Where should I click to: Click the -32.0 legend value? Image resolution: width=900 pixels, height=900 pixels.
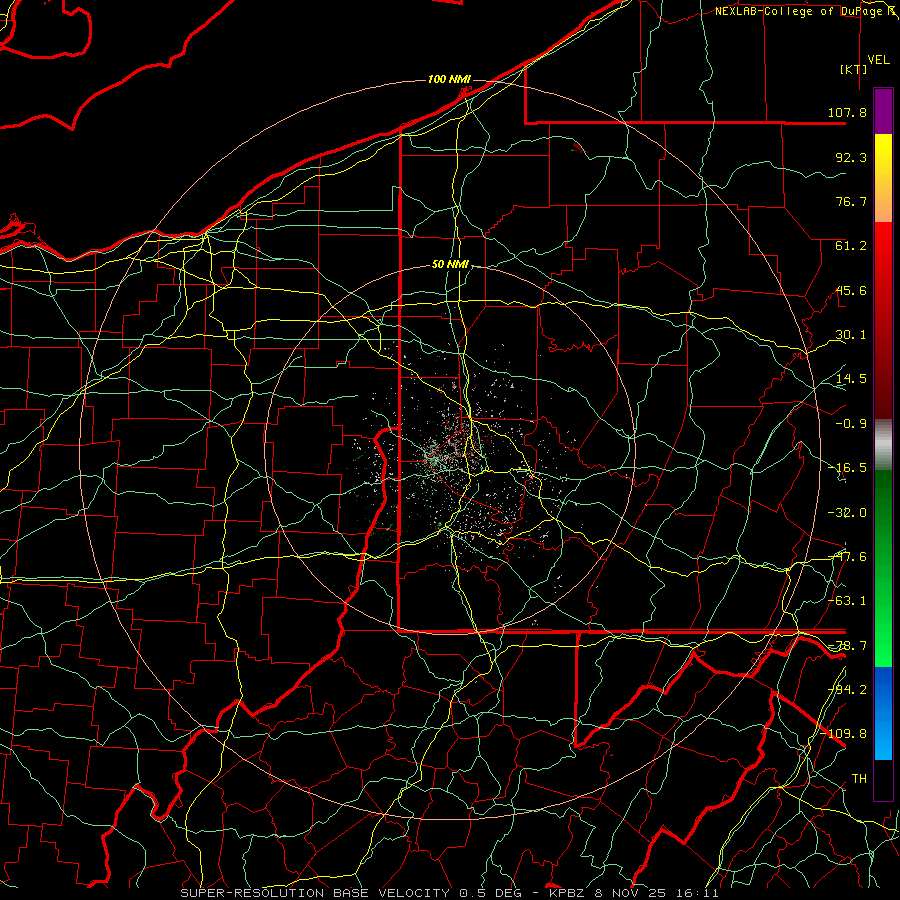point(847,513)
